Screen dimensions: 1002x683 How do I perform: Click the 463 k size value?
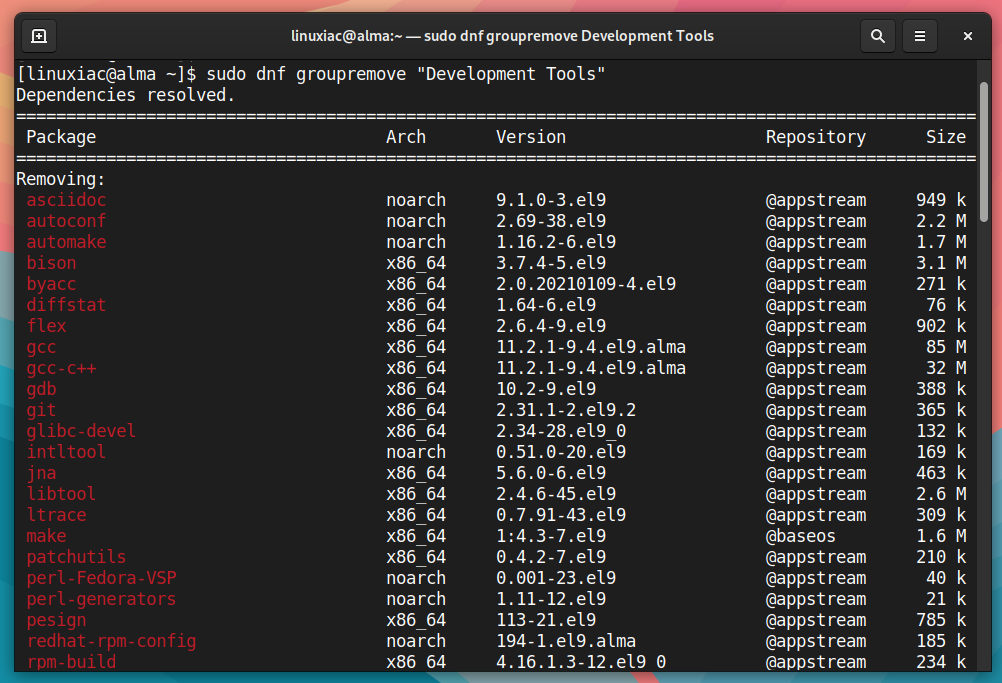coord(941,473)
